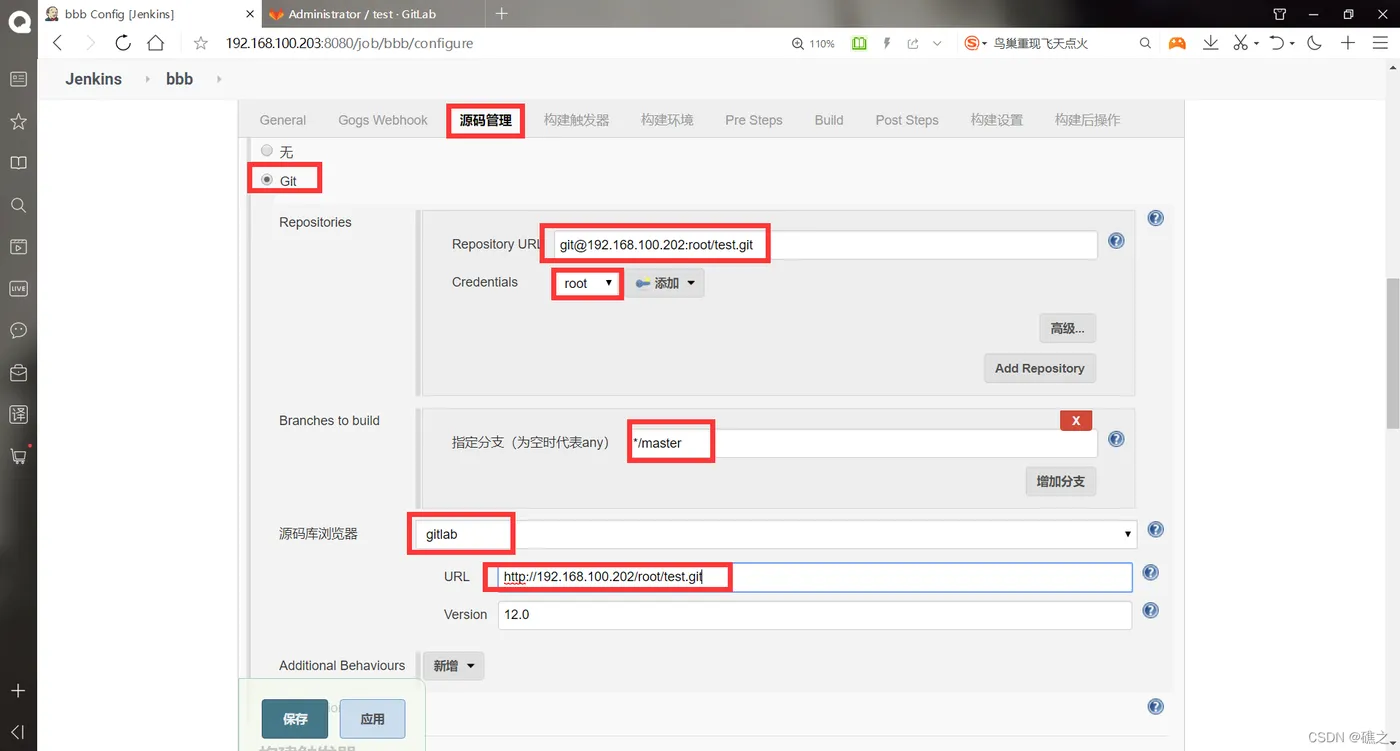Switch to the Build tab
This screenshot has width=1400, height=751.
[x=829, y=120]
